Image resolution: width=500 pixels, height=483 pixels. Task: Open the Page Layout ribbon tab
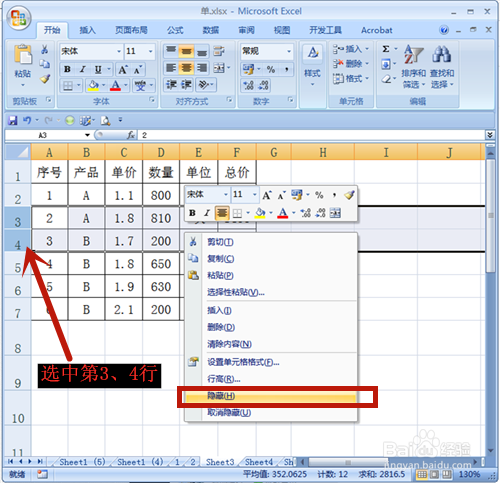[131, 30]
